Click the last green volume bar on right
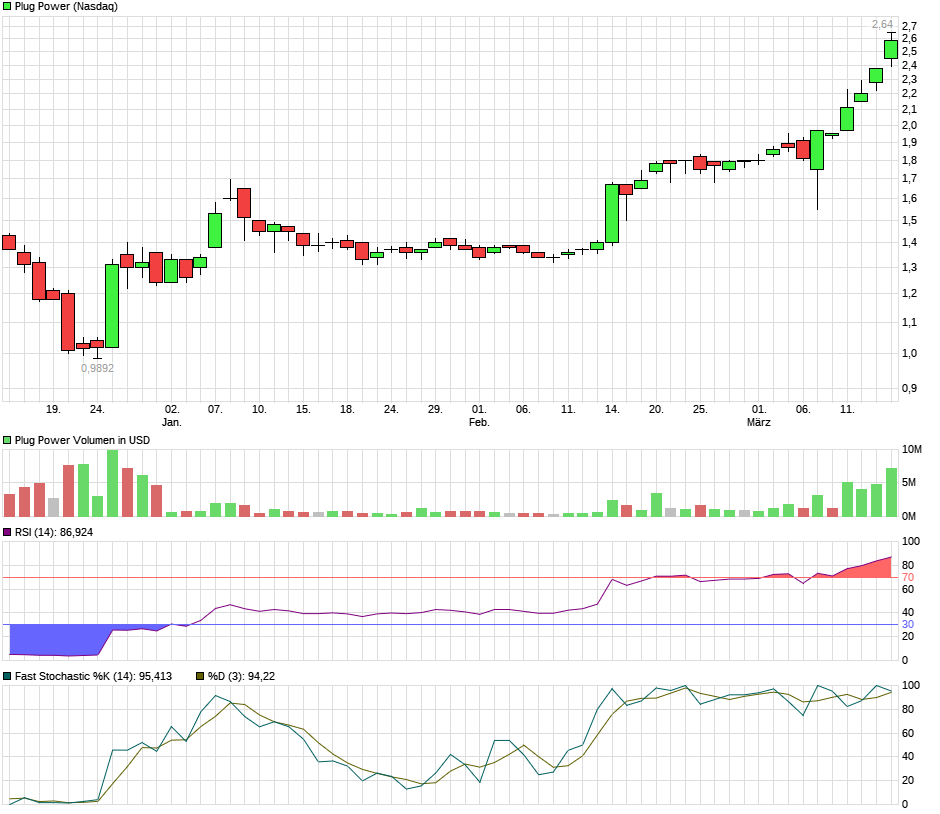The image size is (940, 814). [x=891, y=493]
